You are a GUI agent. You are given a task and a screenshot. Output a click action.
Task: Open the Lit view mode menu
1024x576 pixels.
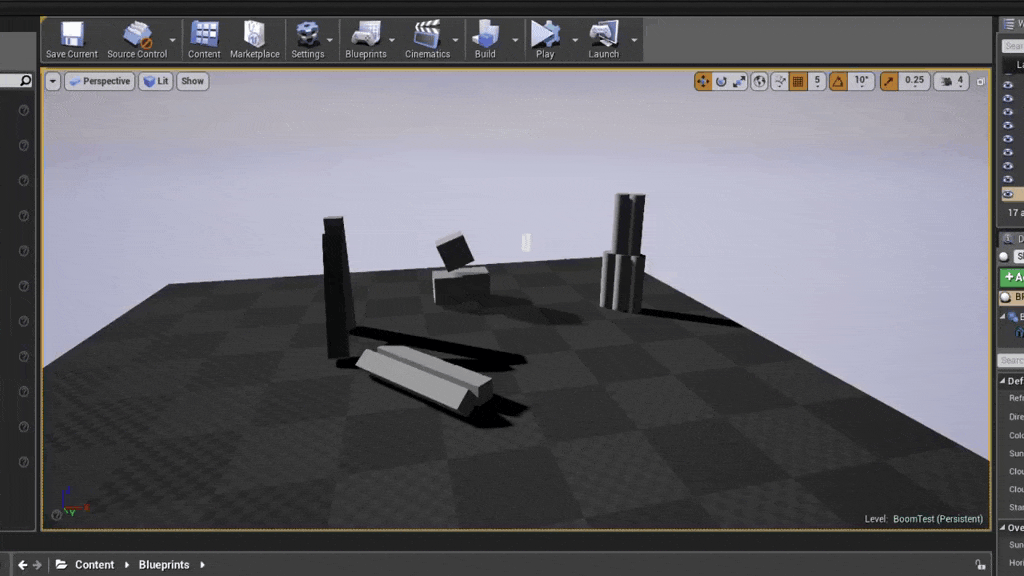pos(156,81)
